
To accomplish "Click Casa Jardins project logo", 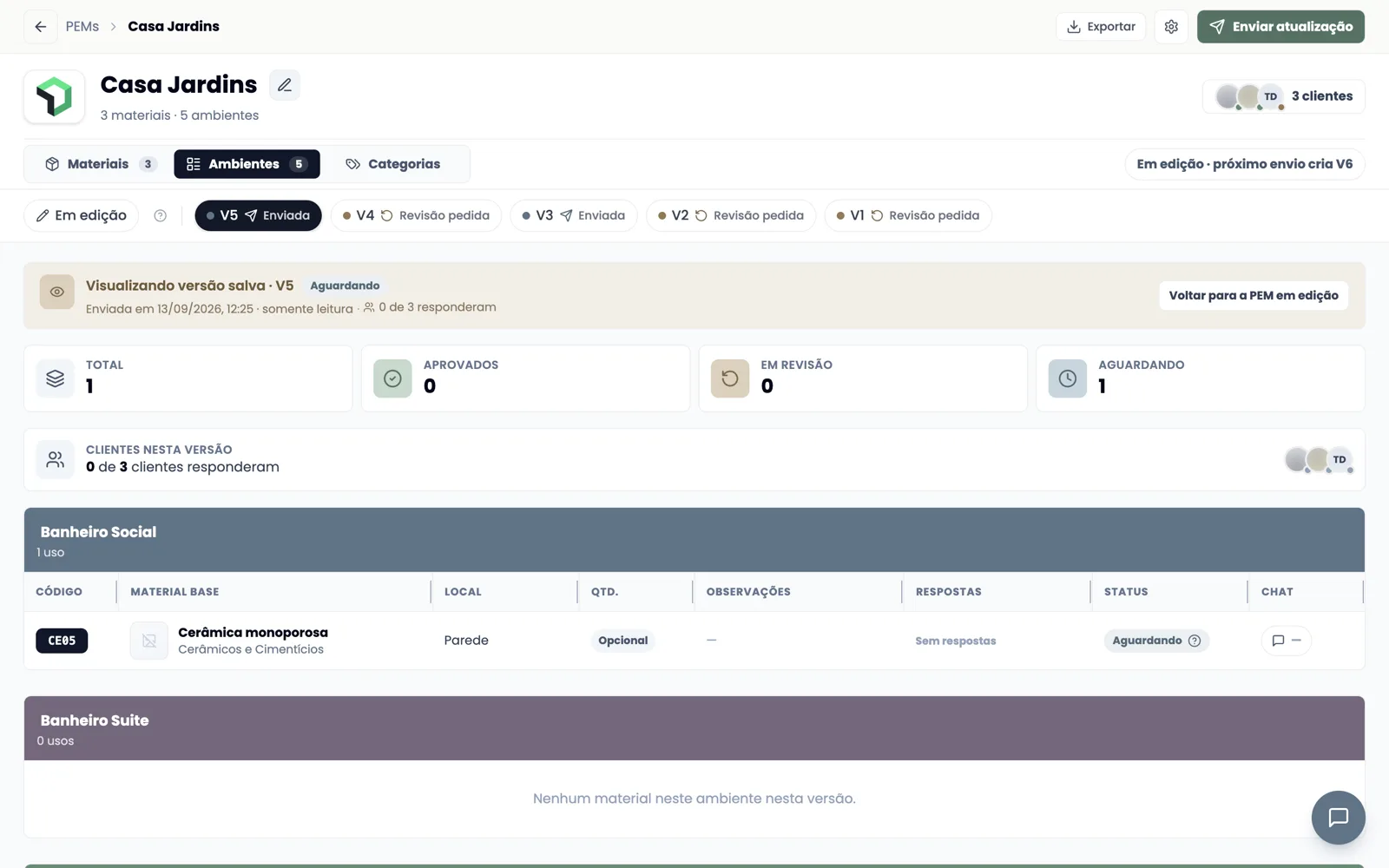I will coord(54,96).
